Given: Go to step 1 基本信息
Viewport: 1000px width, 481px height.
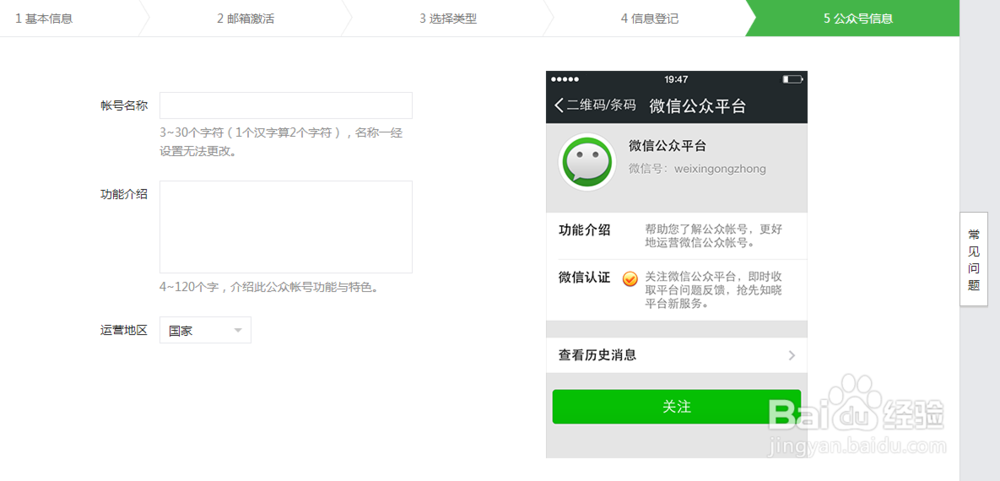Looking at the screenshot, I should pyautogui.click(x=45, y=18).
